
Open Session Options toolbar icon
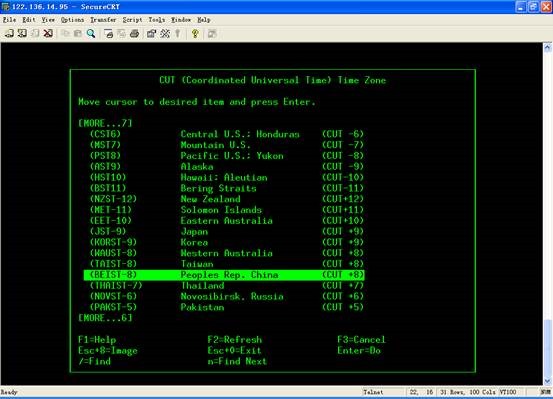tap(152, 34)
